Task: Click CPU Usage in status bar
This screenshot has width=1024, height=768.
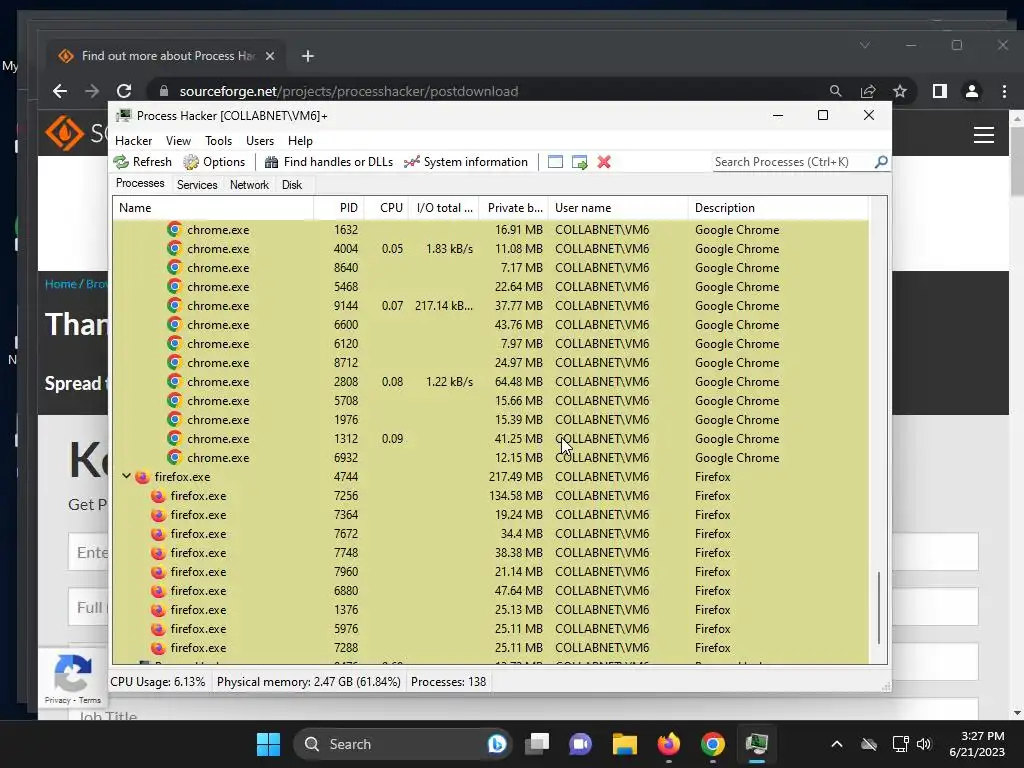Action: pyautogui.click(x=157, y=682)
